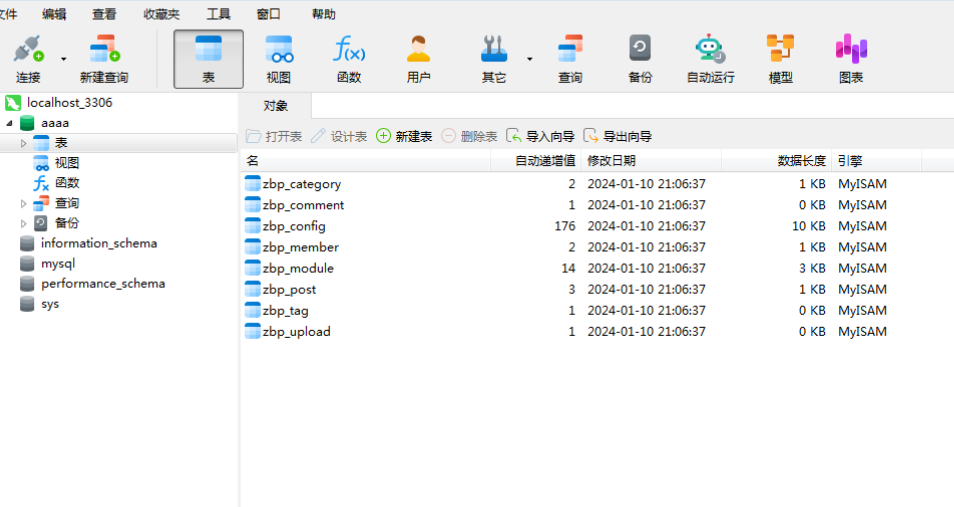Launch the Import Wizard (导入向导)
954x507 pixels.
tap(540, 136)
